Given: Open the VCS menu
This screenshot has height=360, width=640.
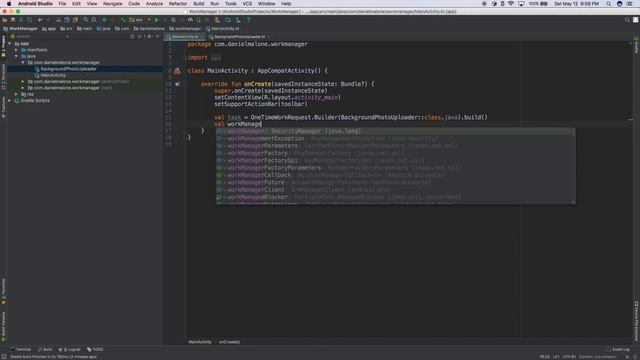Looking at the screenshot, I should pos(247,4).
